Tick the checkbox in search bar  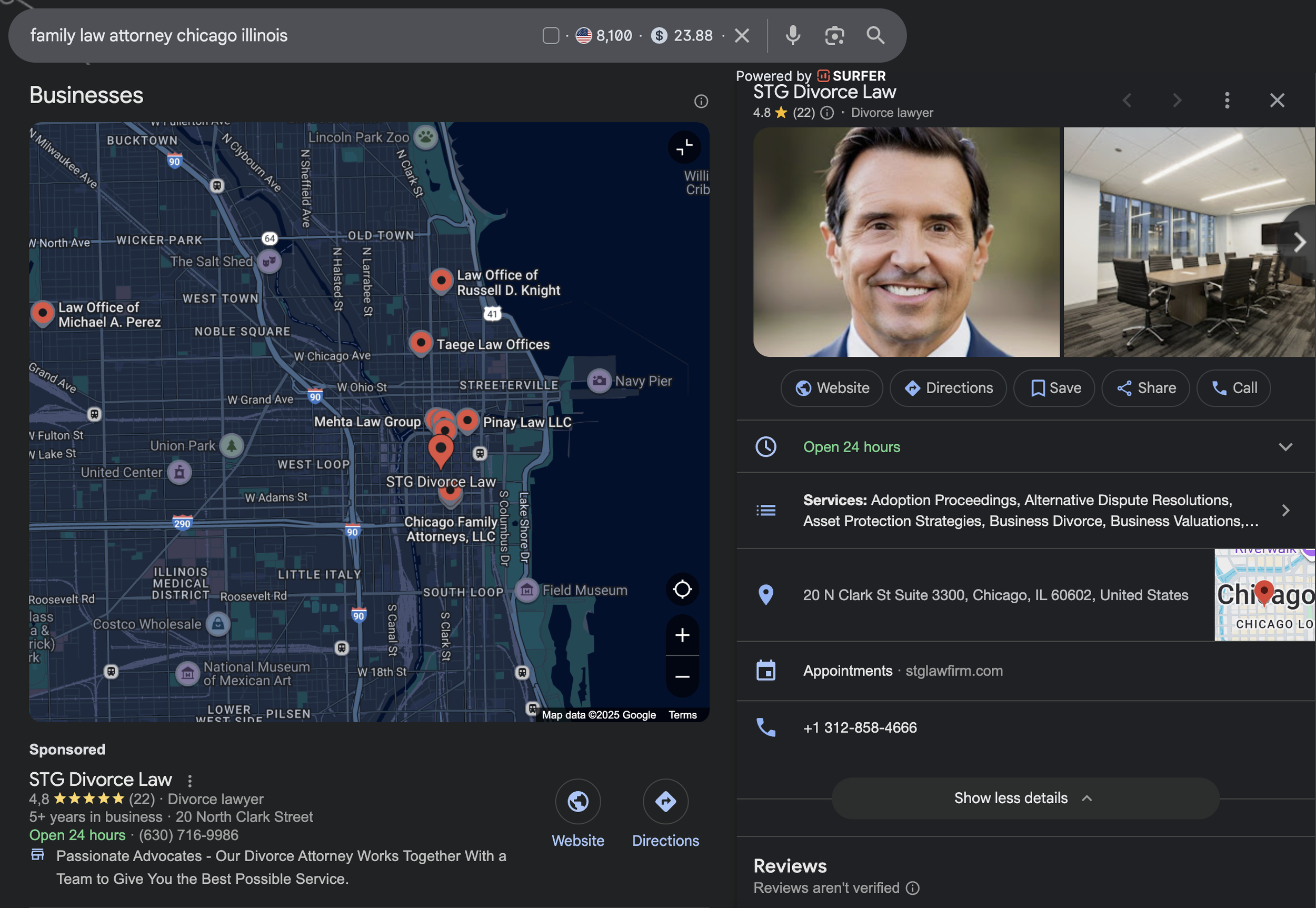[550, 36]
